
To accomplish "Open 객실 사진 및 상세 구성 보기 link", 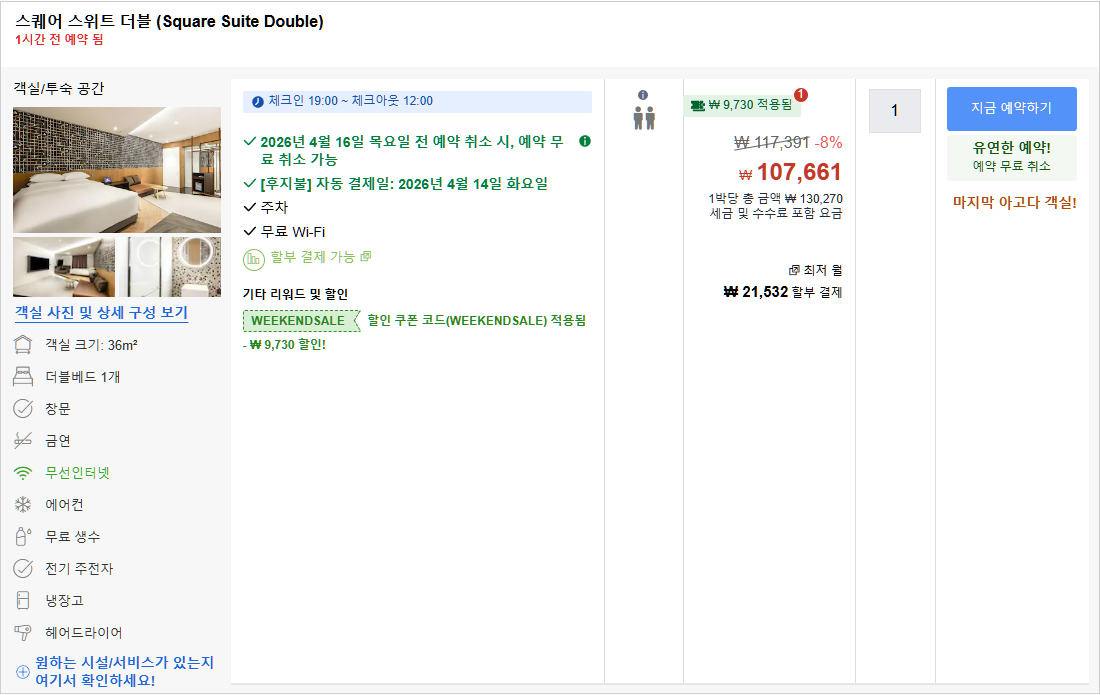I will pyautogui.click(x=101, y=313).
